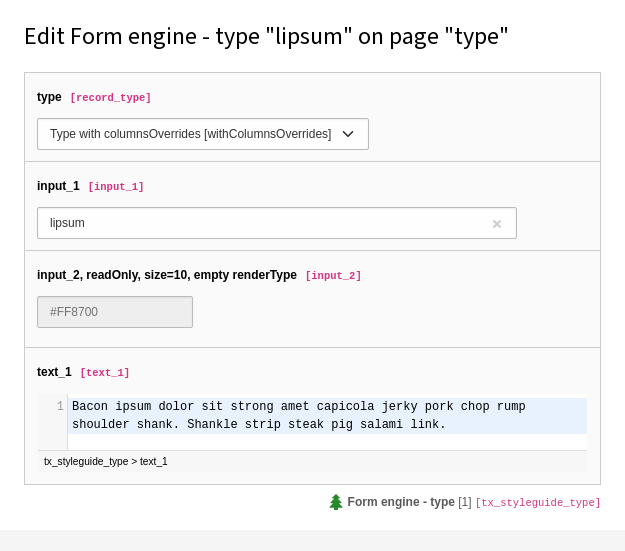Click the read-only #FF8700 field
The height and width of the screenshot is (551, 625).
pos(115,312)
